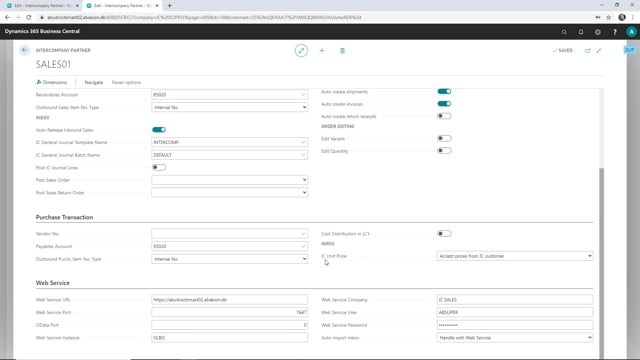
Task: Open the IC Unit Price dropdown
Action: click(515, 256)
